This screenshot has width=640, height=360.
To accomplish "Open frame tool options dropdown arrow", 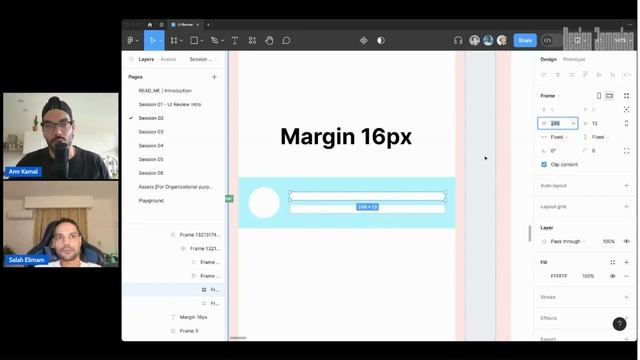I will click(181, 41).
